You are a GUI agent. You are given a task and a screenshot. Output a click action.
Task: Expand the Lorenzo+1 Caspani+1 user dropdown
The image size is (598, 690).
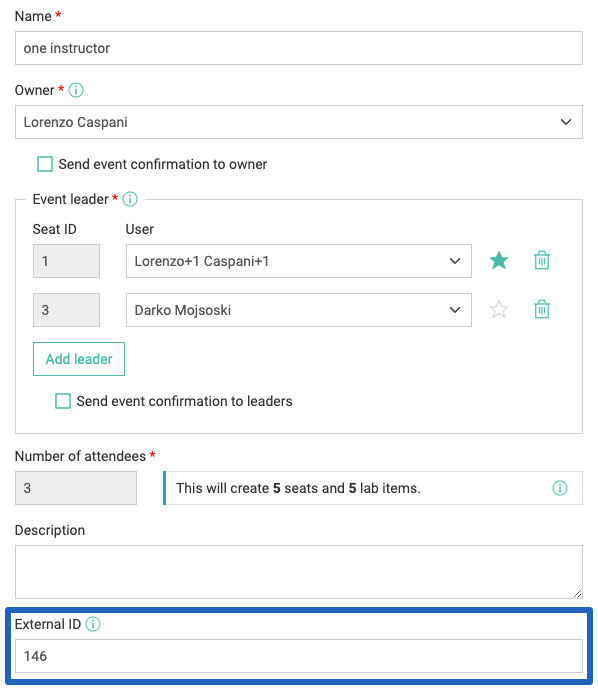[299, 261]
